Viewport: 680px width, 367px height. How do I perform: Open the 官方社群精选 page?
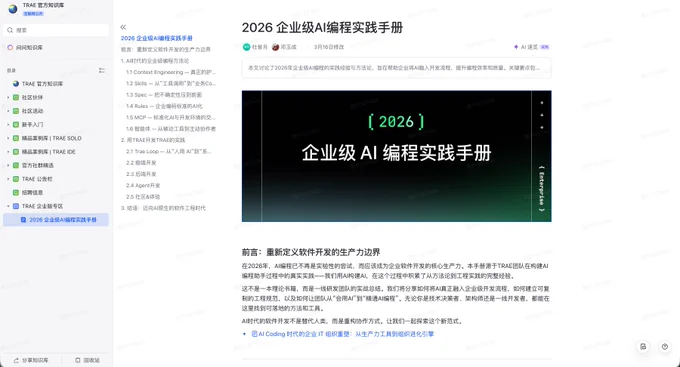point(38,165)
